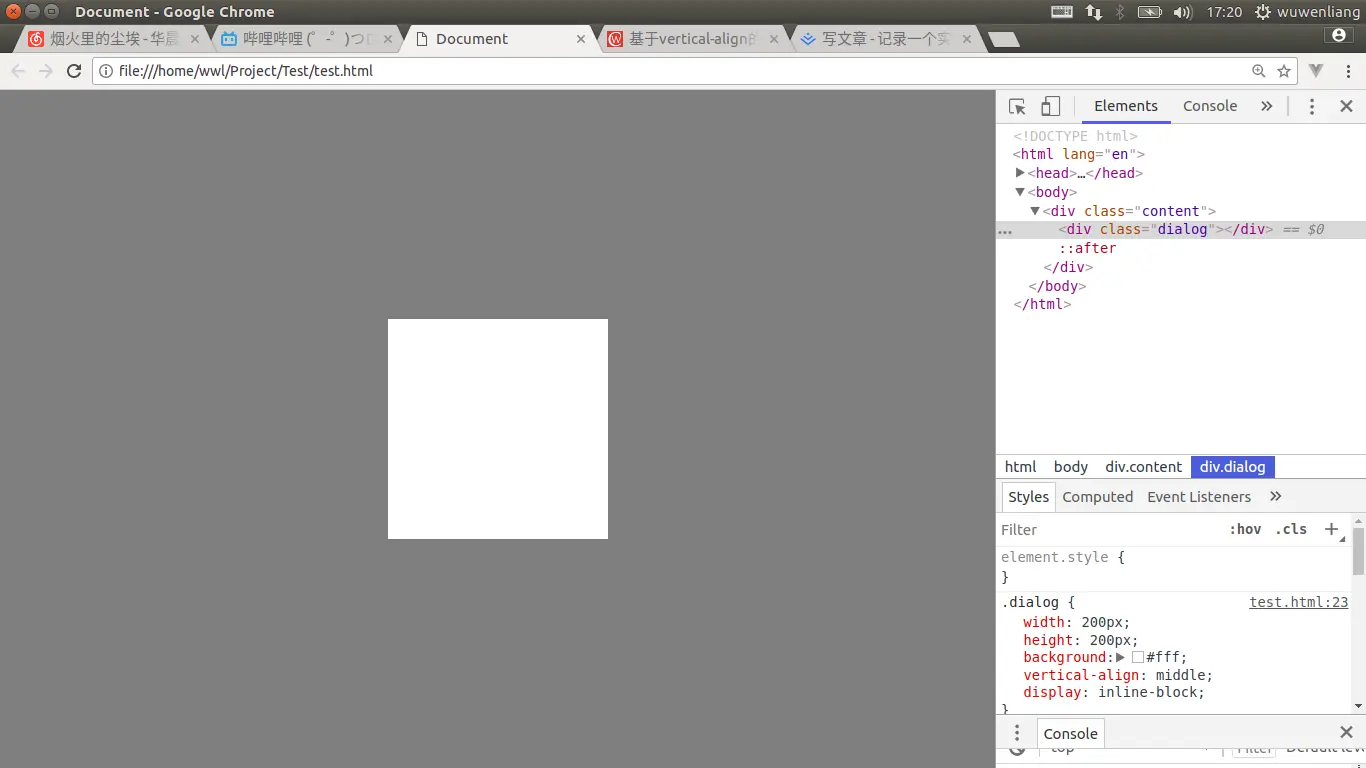Open the #fff background color swatch
Screen dimensions: 1366x768
click(x=1138, y=657)
